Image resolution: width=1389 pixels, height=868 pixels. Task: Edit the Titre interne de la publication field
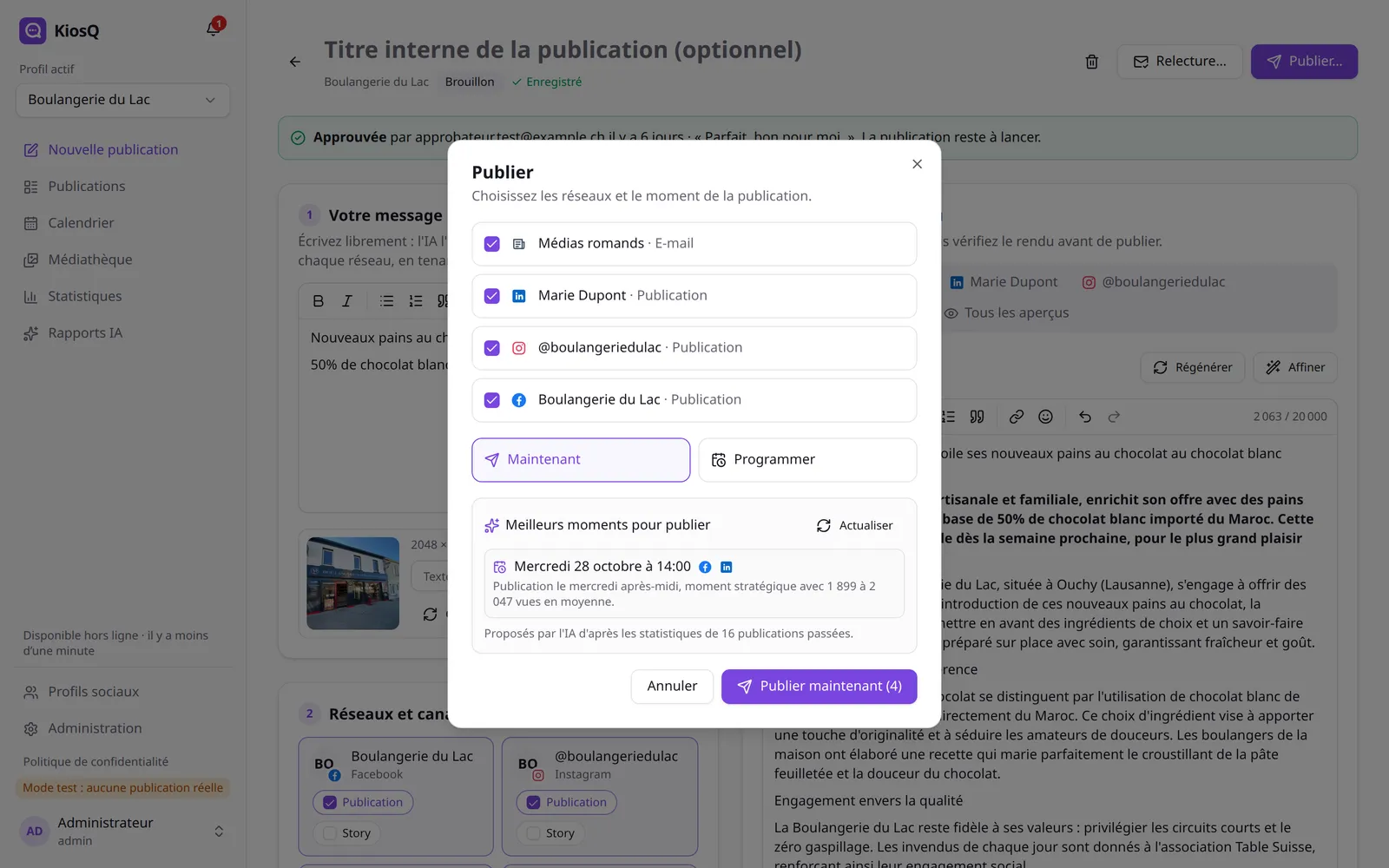click(x=693, y=49)
